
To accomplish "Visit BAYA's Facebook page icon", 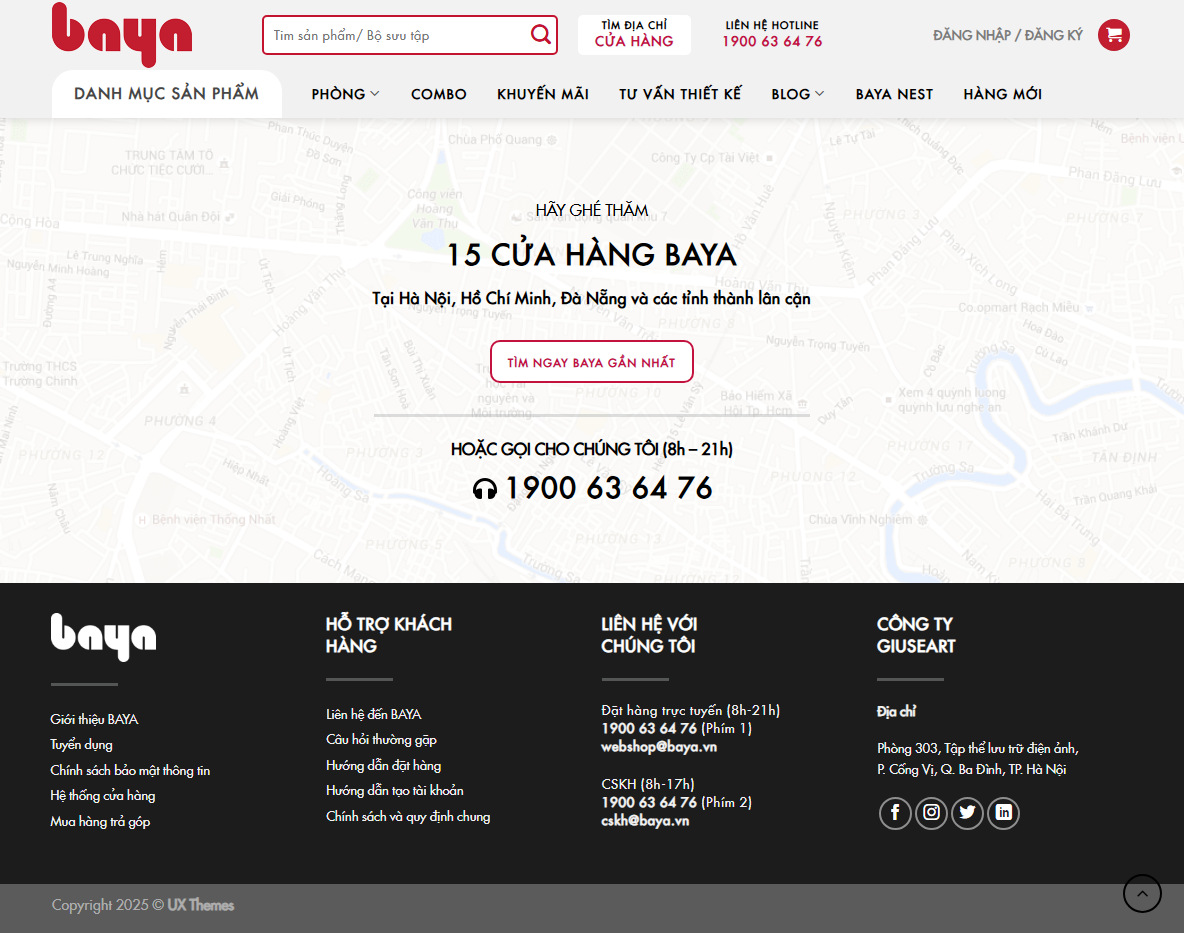I will [x=895, y=813].
